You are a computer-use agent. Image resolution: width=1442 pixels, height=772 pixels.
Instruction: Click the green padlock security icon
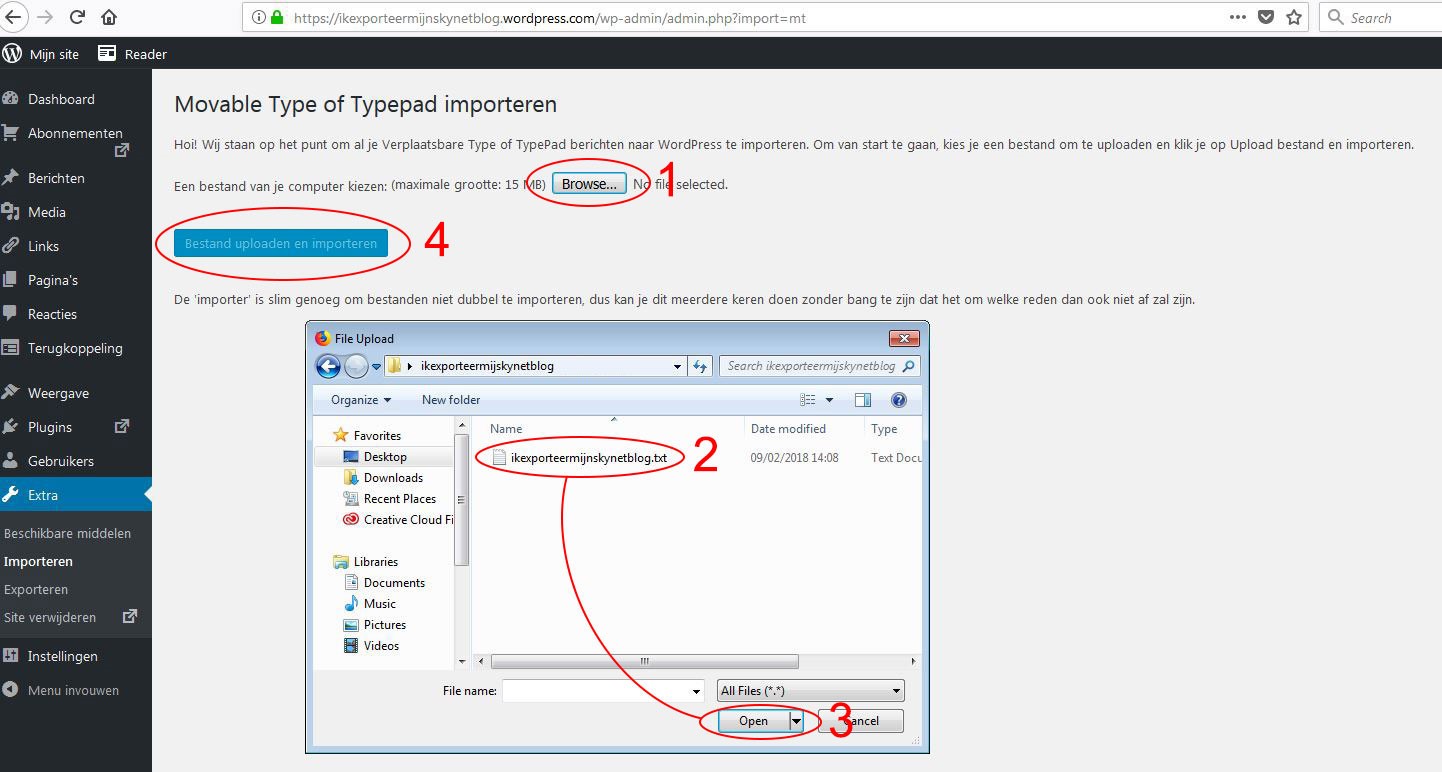point(277,17)
